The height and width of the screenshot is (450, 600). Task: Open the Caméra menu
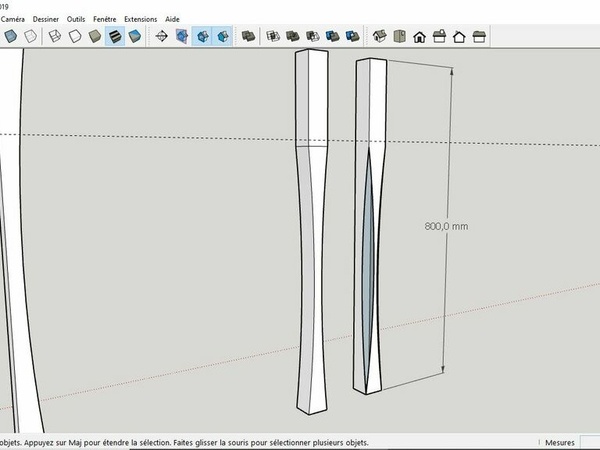(13, 19)
